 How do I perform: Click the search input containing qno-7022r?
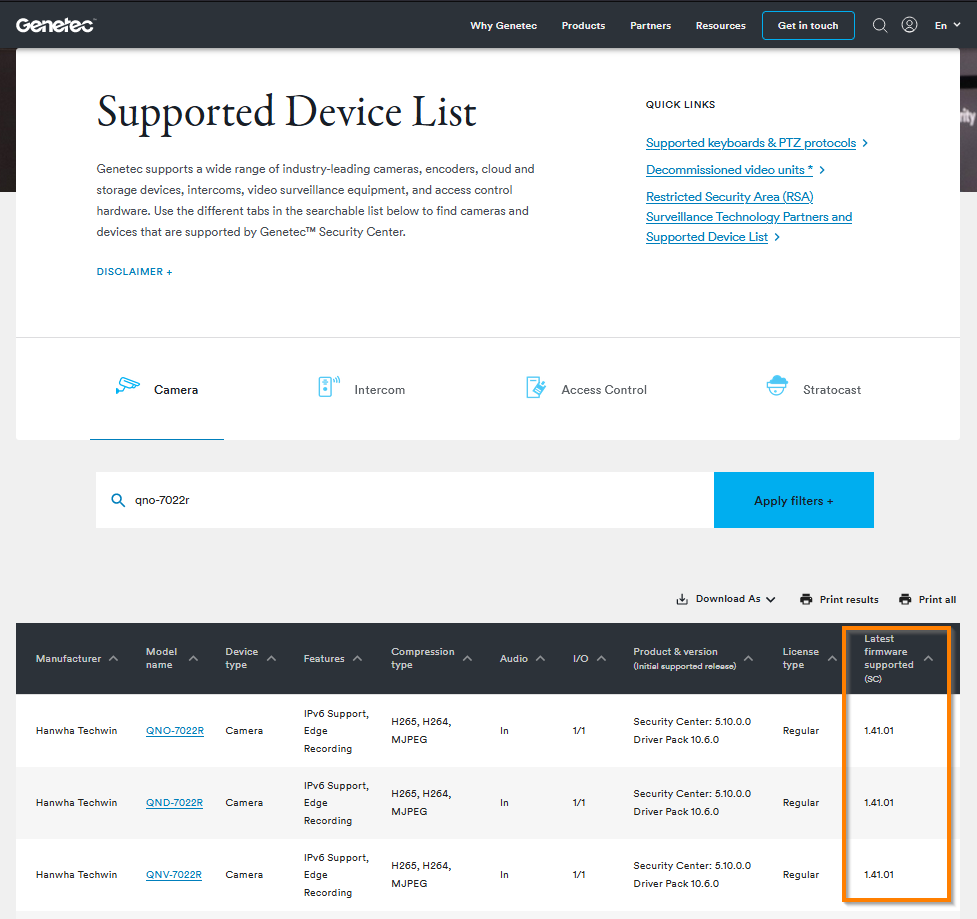click(x=405, y=500)
